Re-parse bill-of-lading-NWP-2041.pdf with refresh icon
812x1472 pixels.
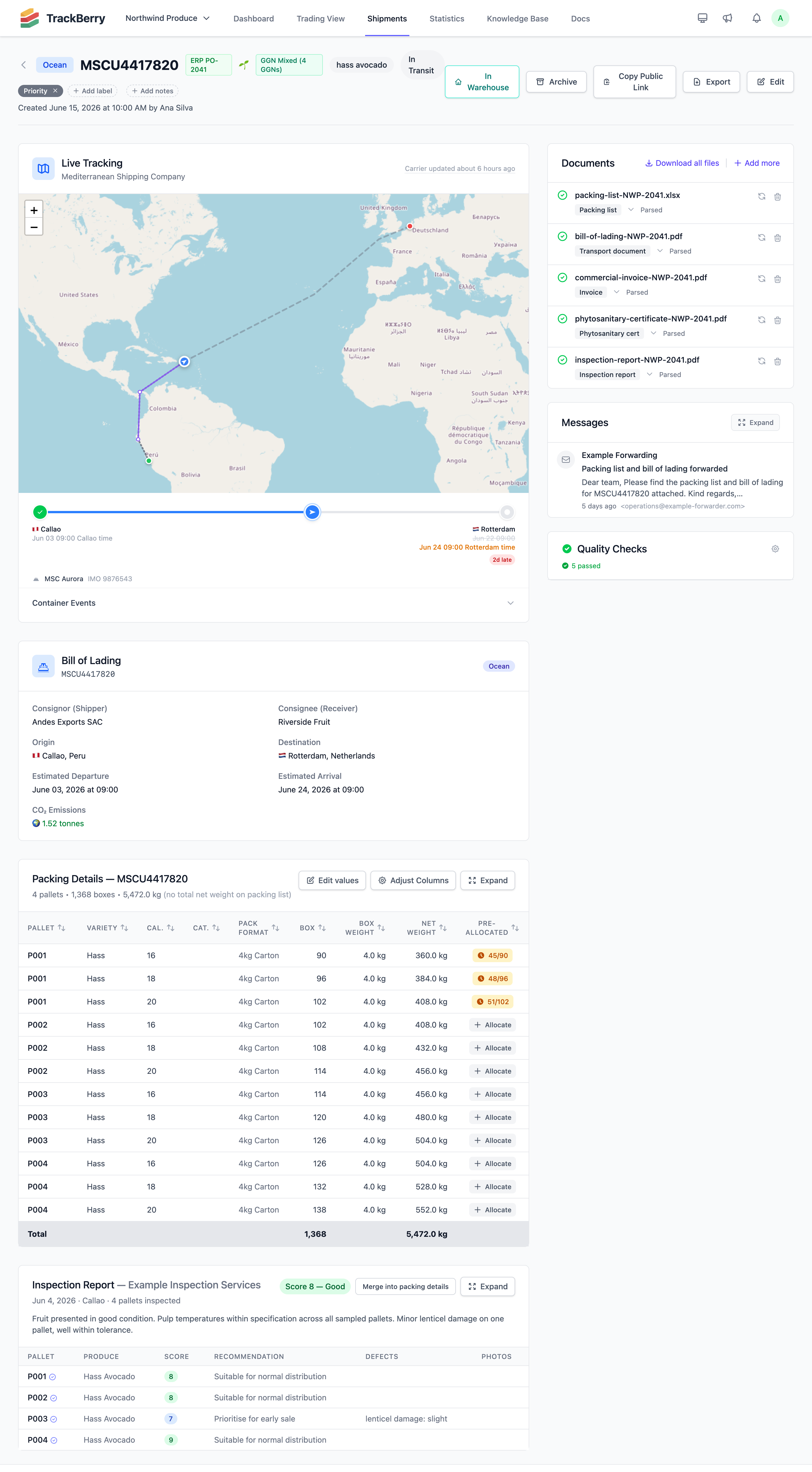761,237
